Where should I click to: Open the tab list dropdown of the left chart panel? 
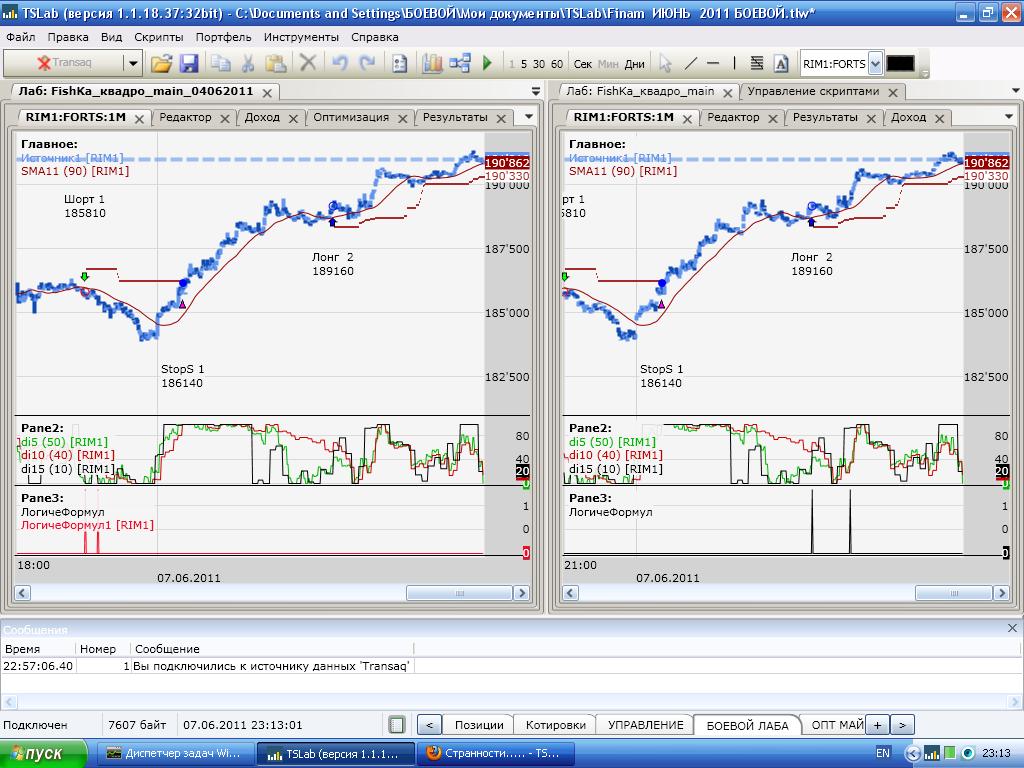click(529, 117)
